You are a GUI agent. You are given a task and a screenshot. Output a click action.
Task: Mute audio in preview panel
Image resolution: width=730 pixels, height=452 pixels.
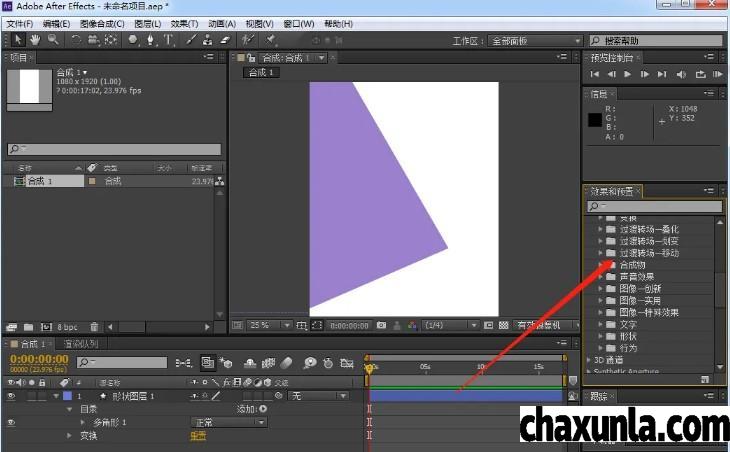[x=680, y=74]
